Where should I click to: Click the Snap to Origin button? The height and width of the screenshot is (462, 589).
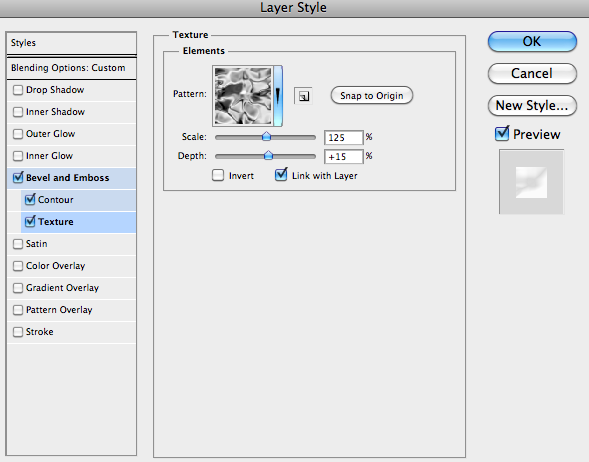372,95
